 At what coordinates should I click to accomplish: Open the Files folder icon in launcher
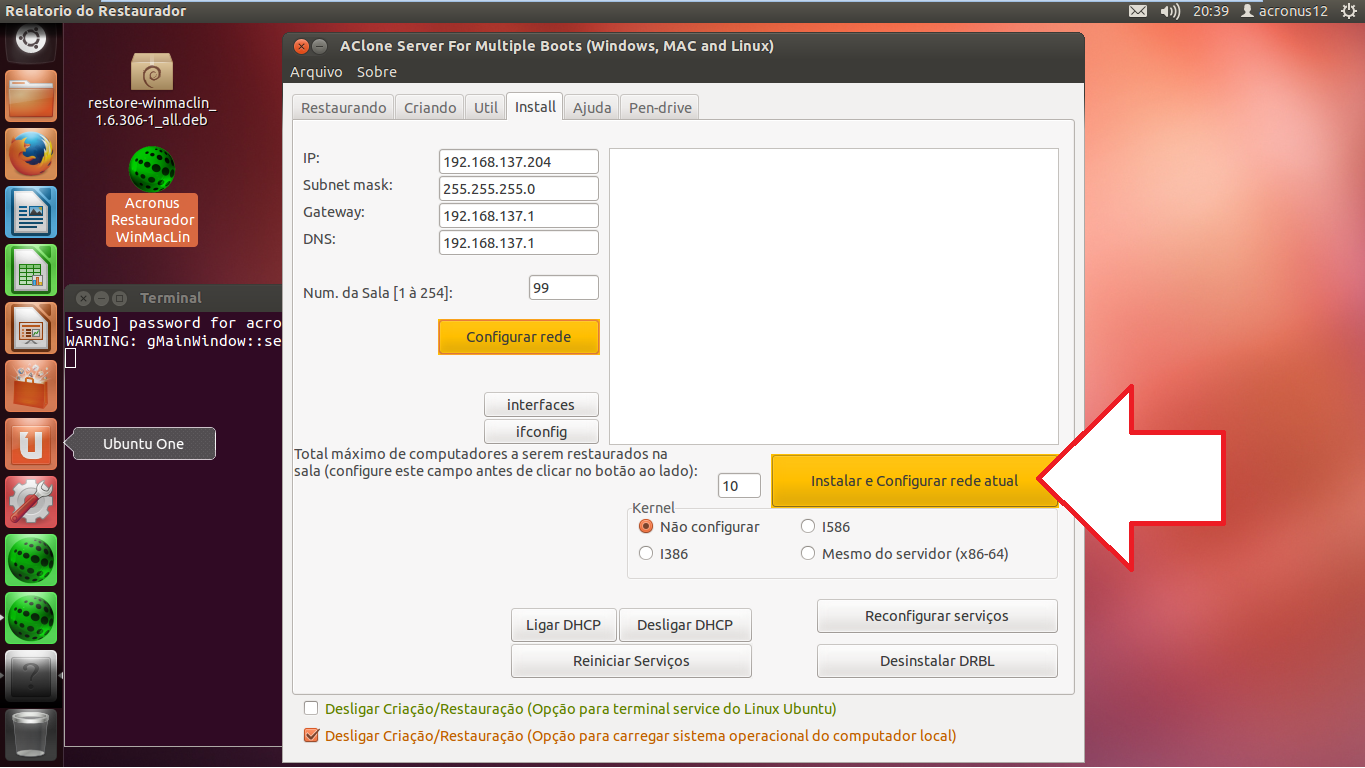pos(31,96)
